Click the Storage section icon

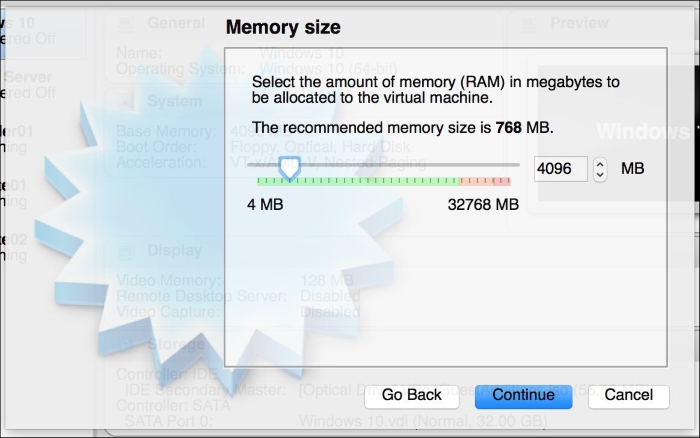pyautogui.click(x=125, y=344)
